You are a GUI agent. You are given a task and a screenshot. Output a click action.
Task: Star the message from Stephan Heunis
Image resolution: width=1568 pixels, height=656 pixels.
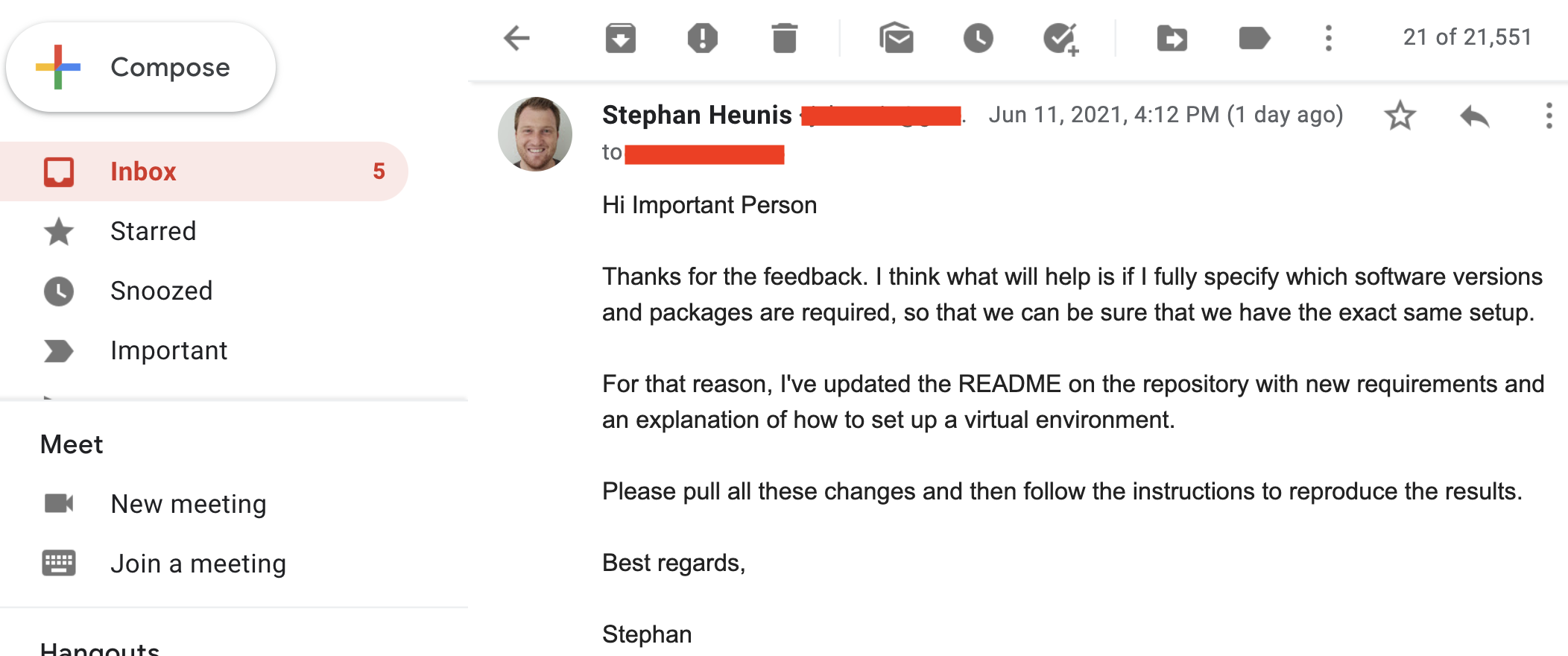(1400, 116)
